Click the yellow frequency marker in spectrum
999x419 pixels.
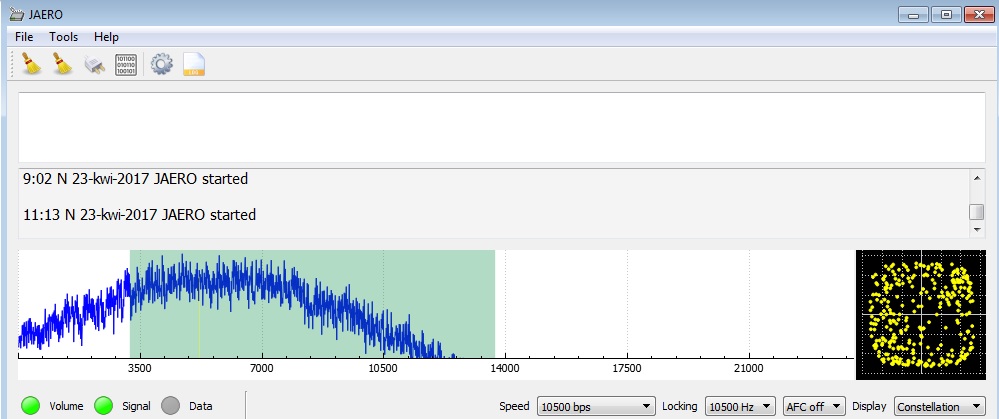coord(199,330)
